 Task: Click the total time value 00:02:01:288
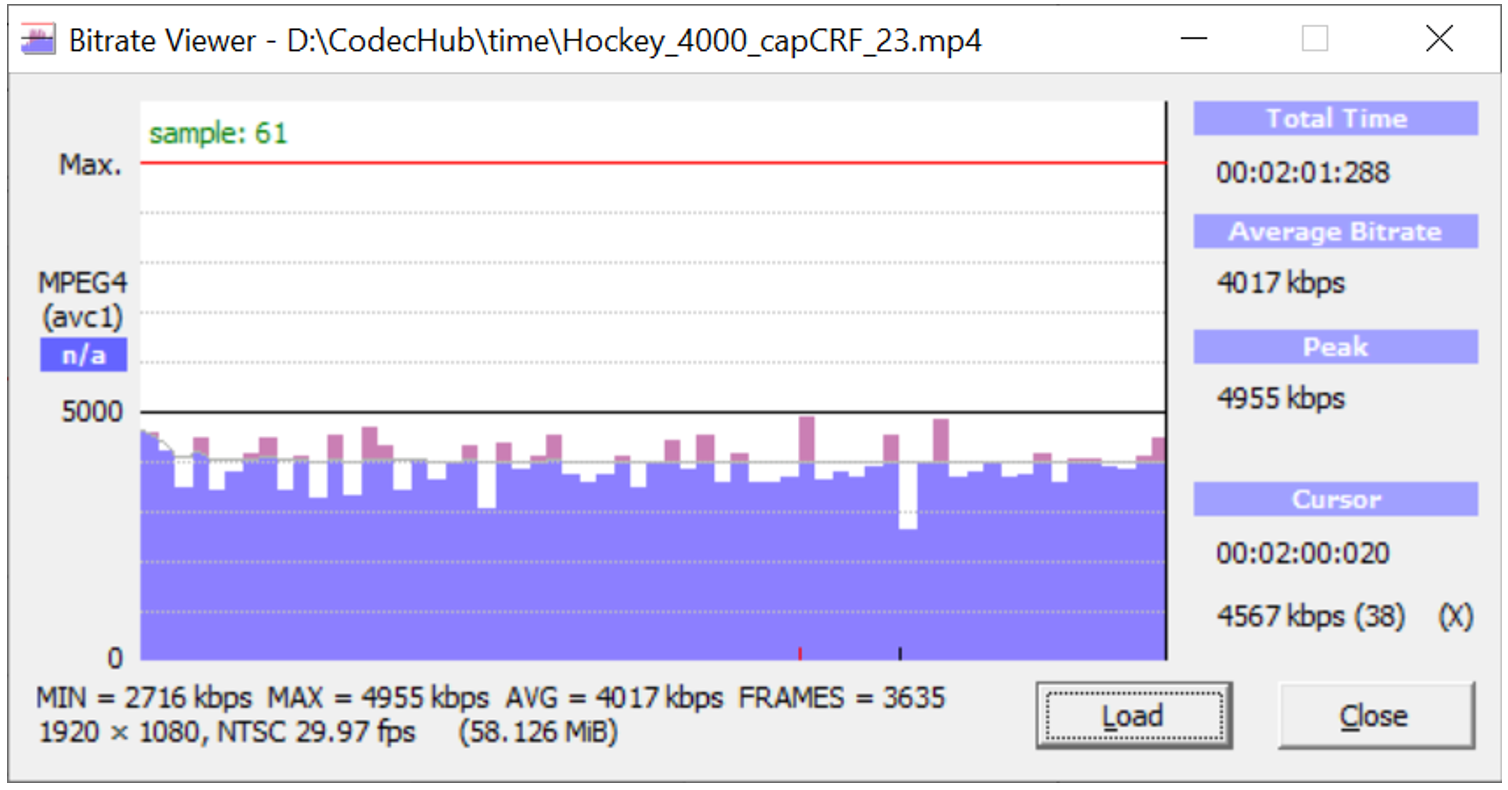1303,173
